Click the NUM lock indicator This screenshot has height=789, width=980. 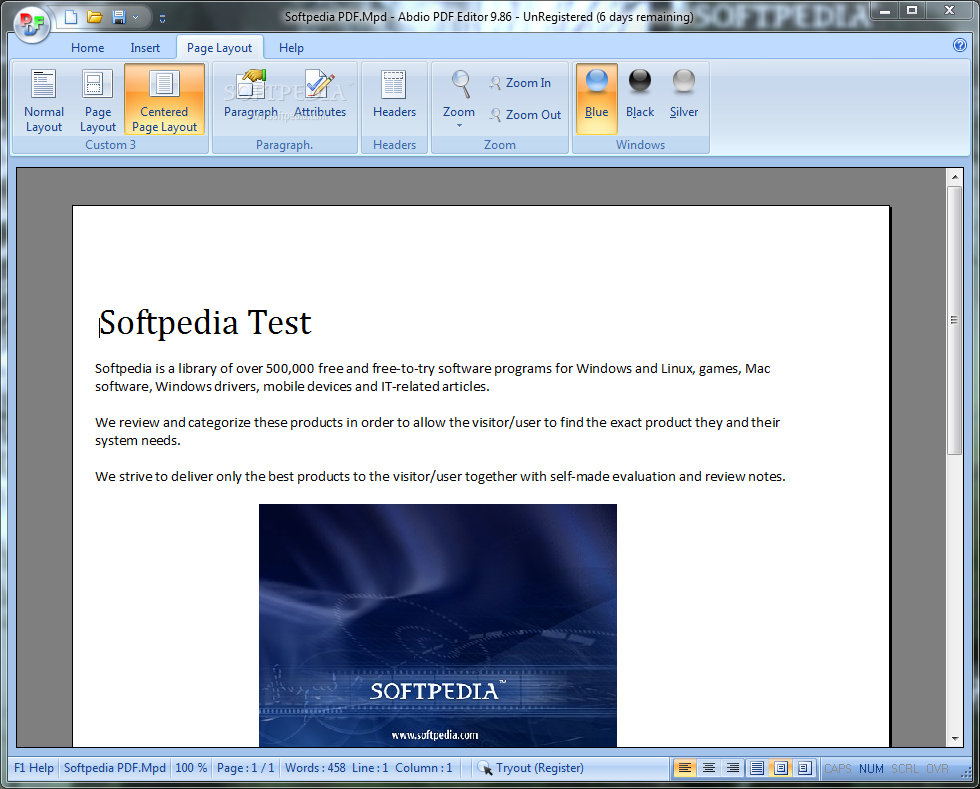click(871, 768)
